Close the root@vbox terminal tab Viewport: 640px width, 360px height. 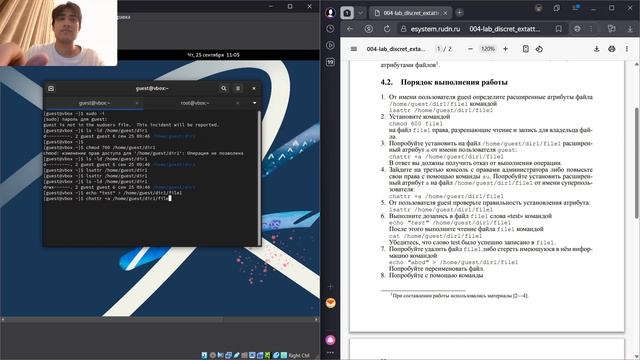pyautogui.click(x=238, y=103)
